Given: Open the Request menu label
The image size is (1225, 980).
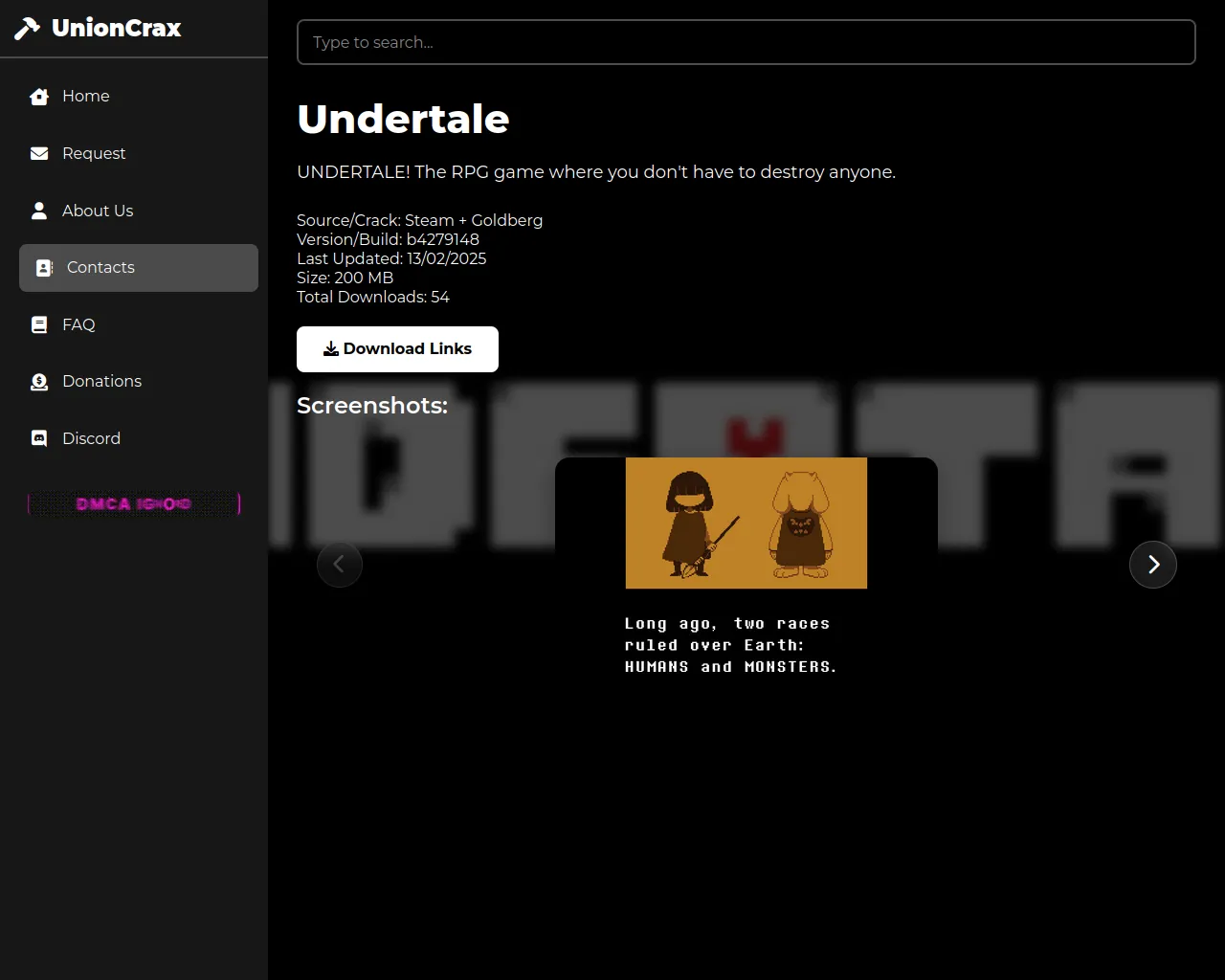Looking at the screenshot, I should coord(94,154).
